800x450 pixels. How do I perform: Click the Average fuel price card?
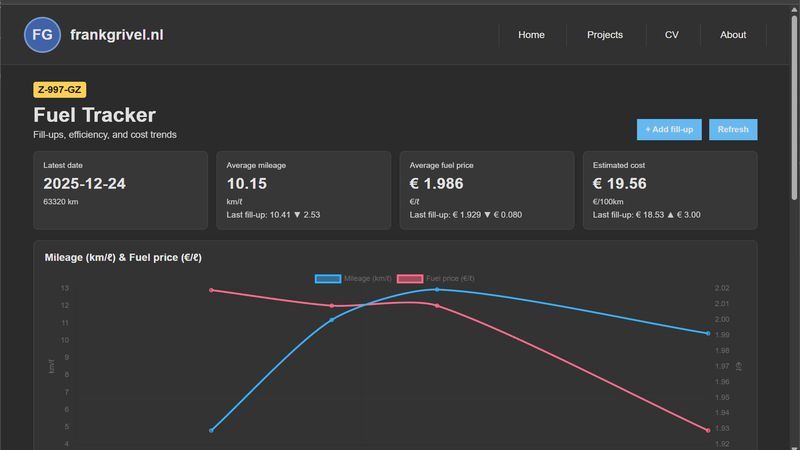487,190
